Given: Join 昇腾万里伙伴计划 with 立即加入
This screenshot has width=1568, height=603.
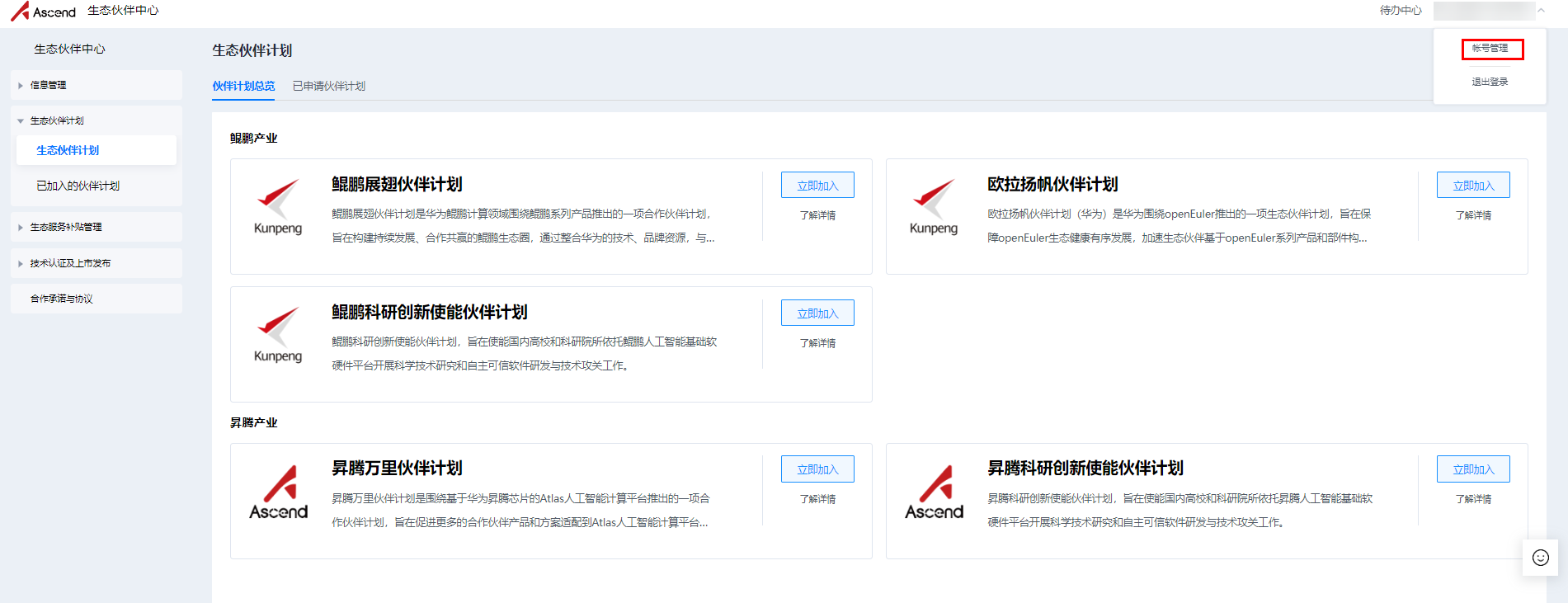Looking at the screenshot, I should (817, 469).
